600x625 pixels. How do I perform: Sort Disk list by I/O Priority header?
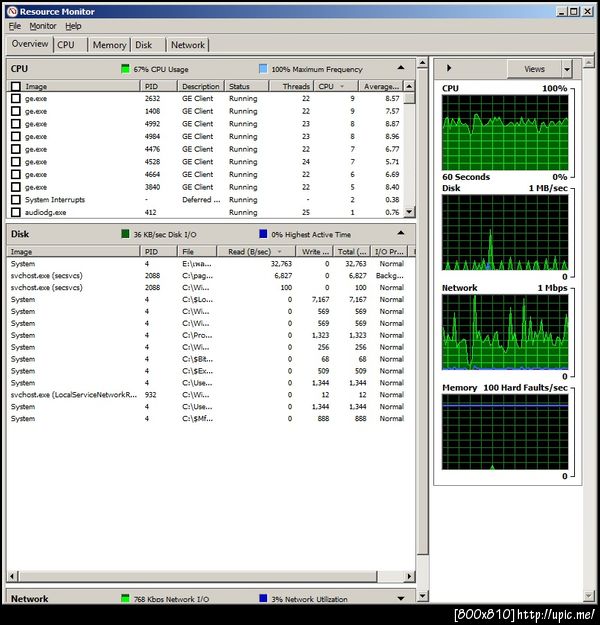tap(390, 252)
